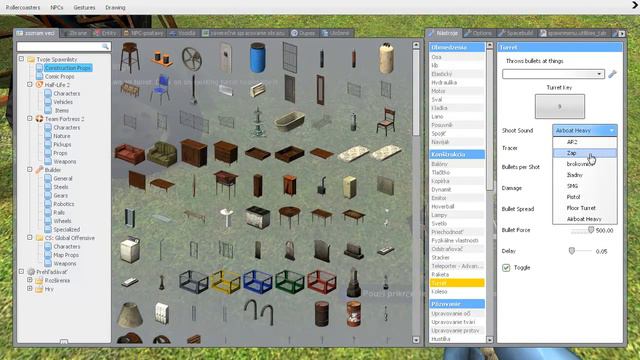Spawn the white radiator prop
Viewport: 640px width, 360px height.
tap(162, 314)
